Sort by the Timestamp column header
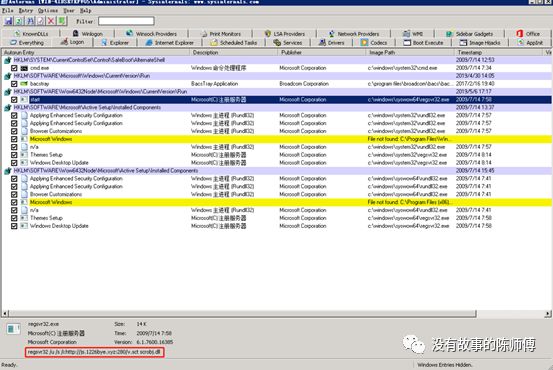Viewport: 553px width, 370px height. pos(499,53)
